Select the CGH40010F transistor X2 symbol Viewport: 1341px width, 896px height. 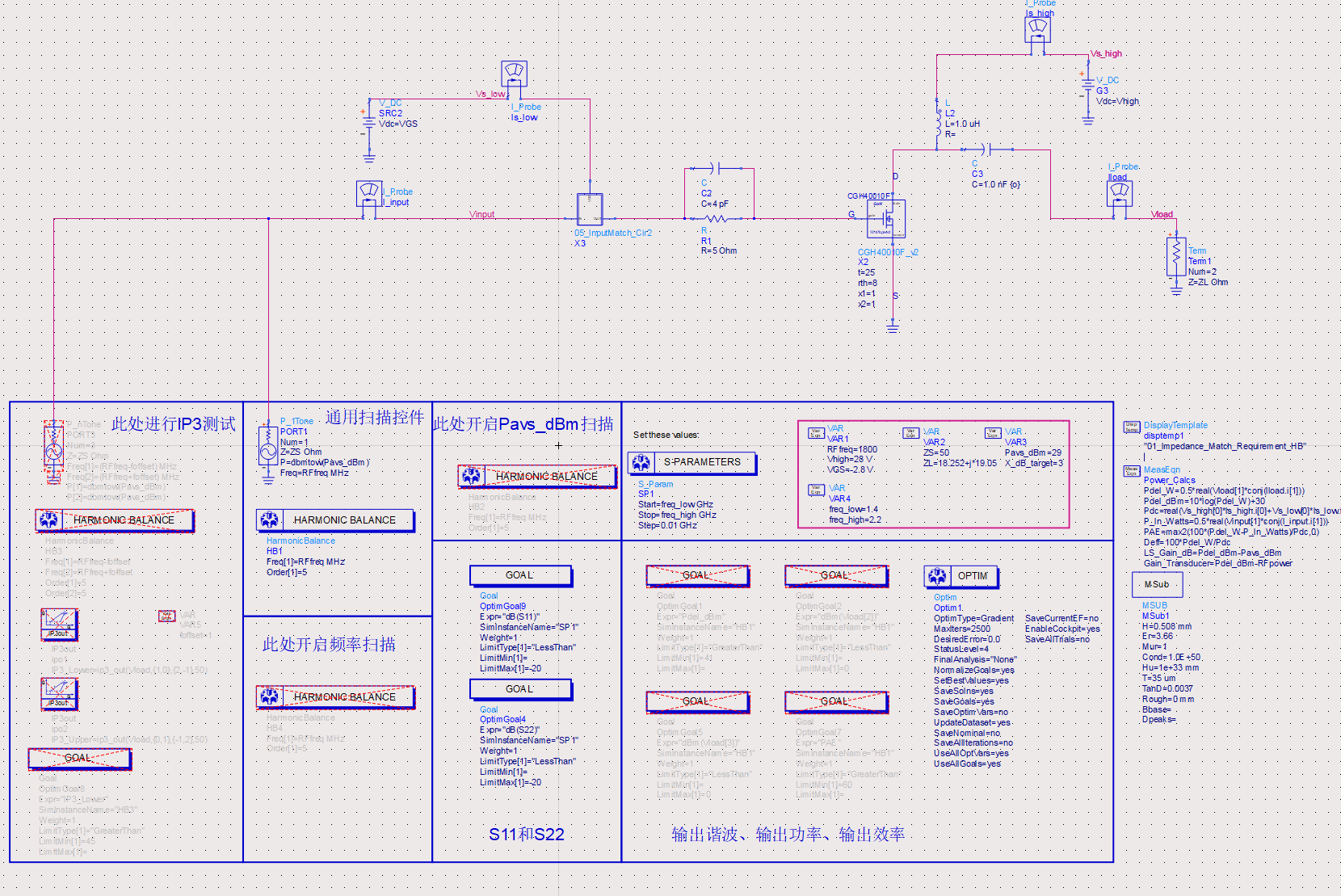(886, 219)
